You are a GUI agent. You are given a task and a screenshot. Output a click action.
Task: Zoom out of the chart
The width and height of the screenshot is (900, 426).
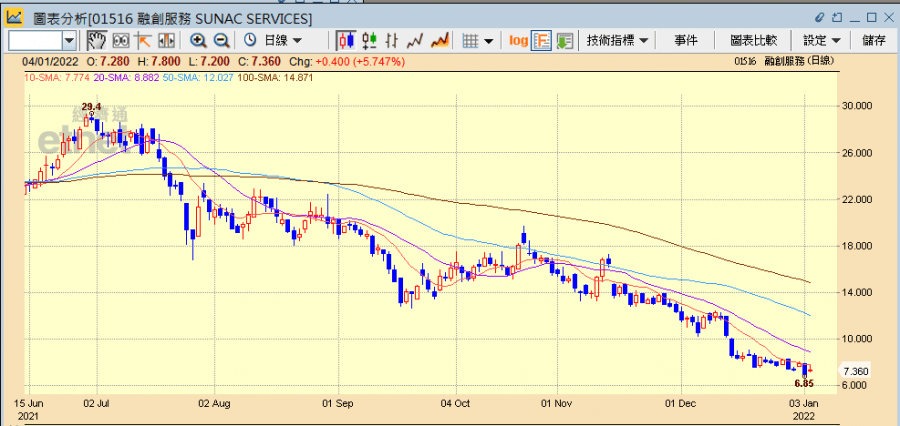(x=221, y=40)
